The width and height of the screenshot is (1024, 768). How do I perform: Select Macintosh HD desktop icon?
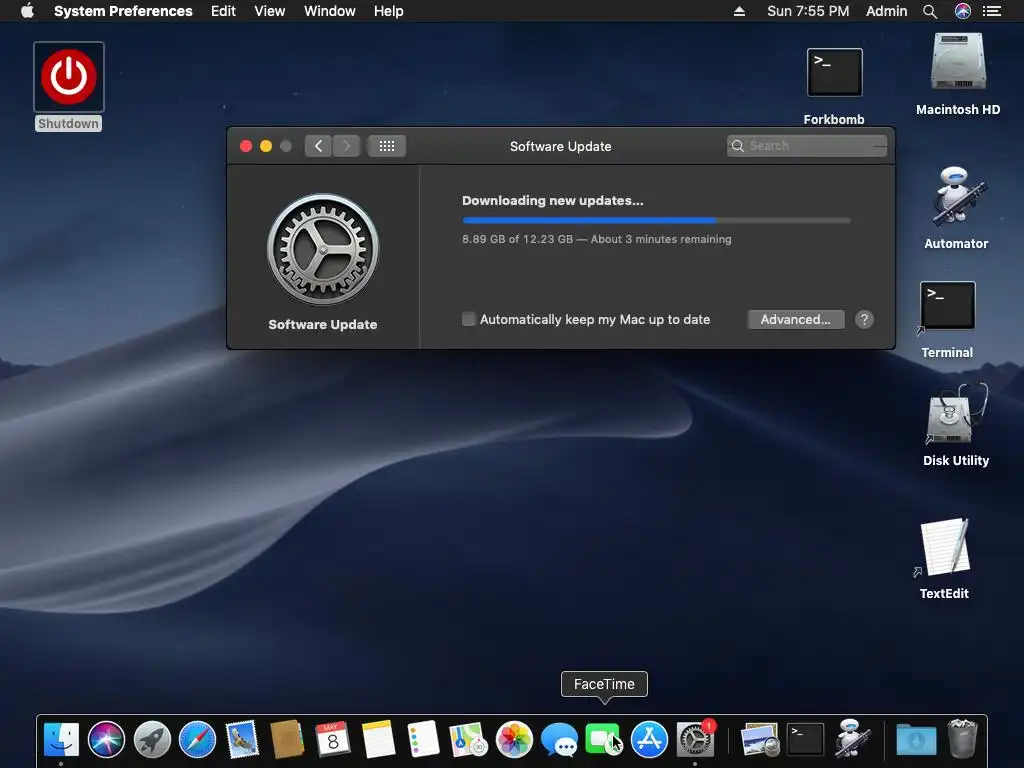[x=958, y=61]
